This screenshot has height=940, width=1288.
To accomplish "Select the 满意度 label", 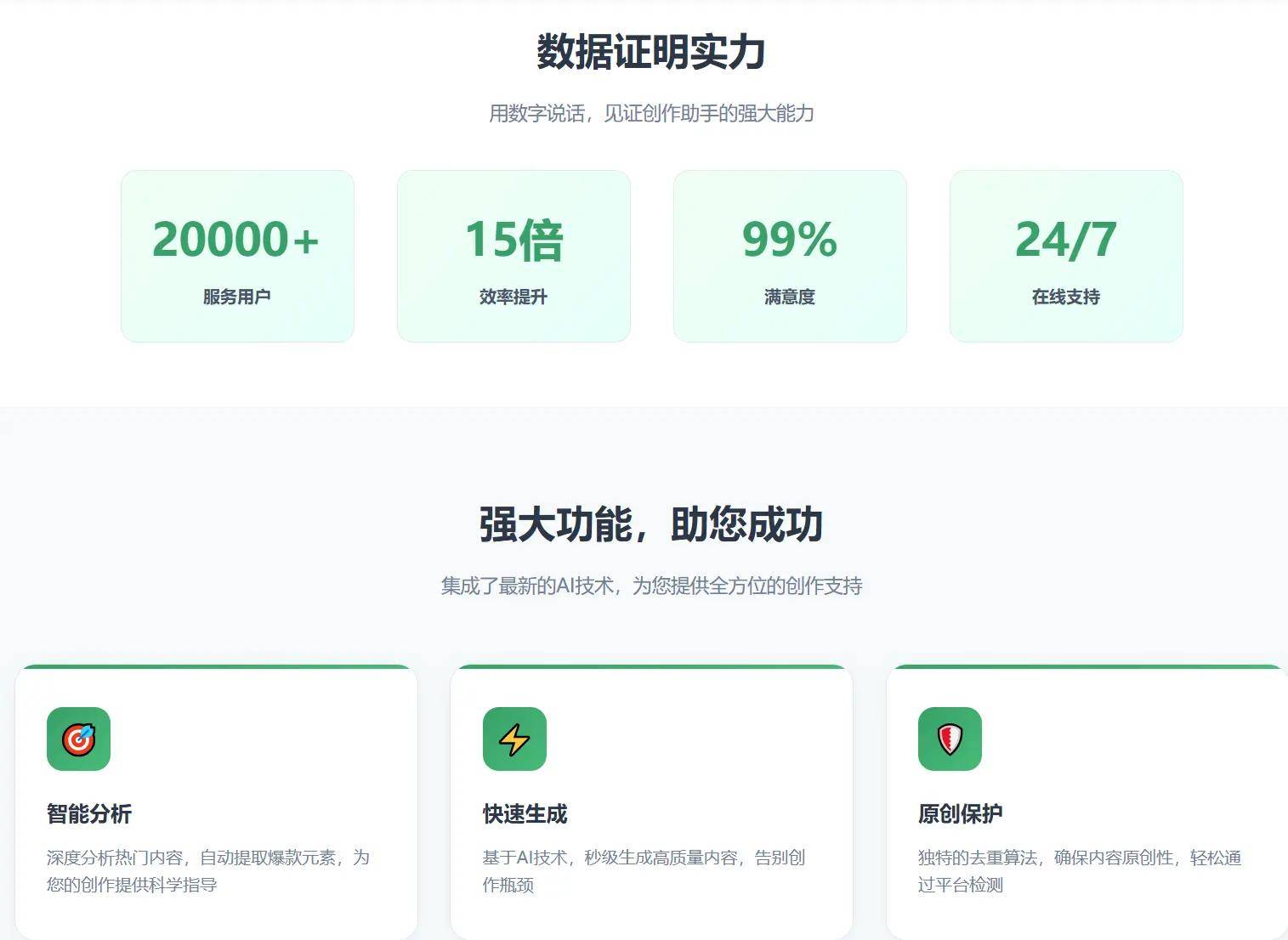I will coord(790,297).
